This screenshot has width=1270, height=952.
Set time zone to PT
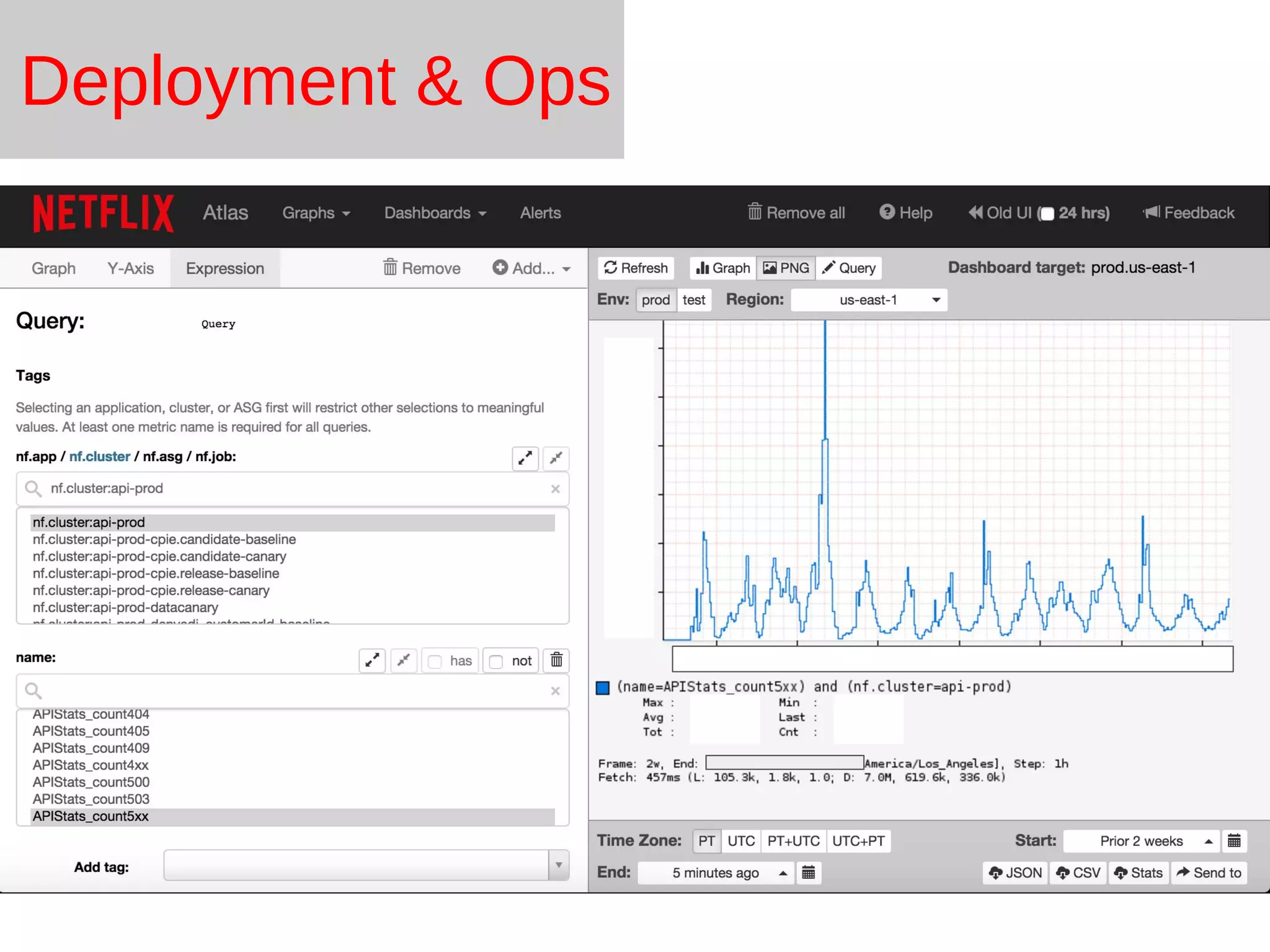click(x=706, y=841)
